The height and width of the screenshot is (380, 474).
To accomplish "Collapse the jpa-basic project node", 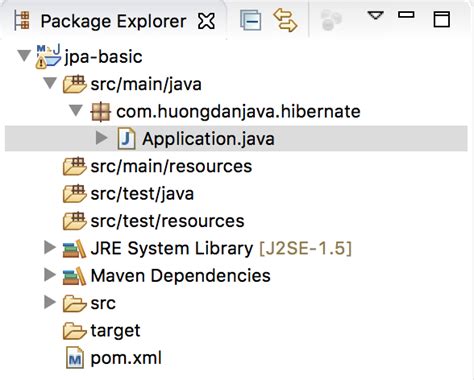I will [24, 55].
